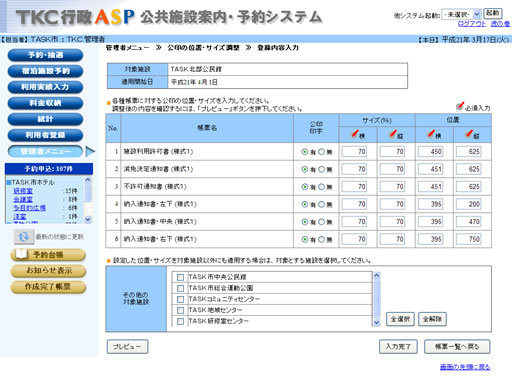Click the 全解除 button

pos(432,319)
